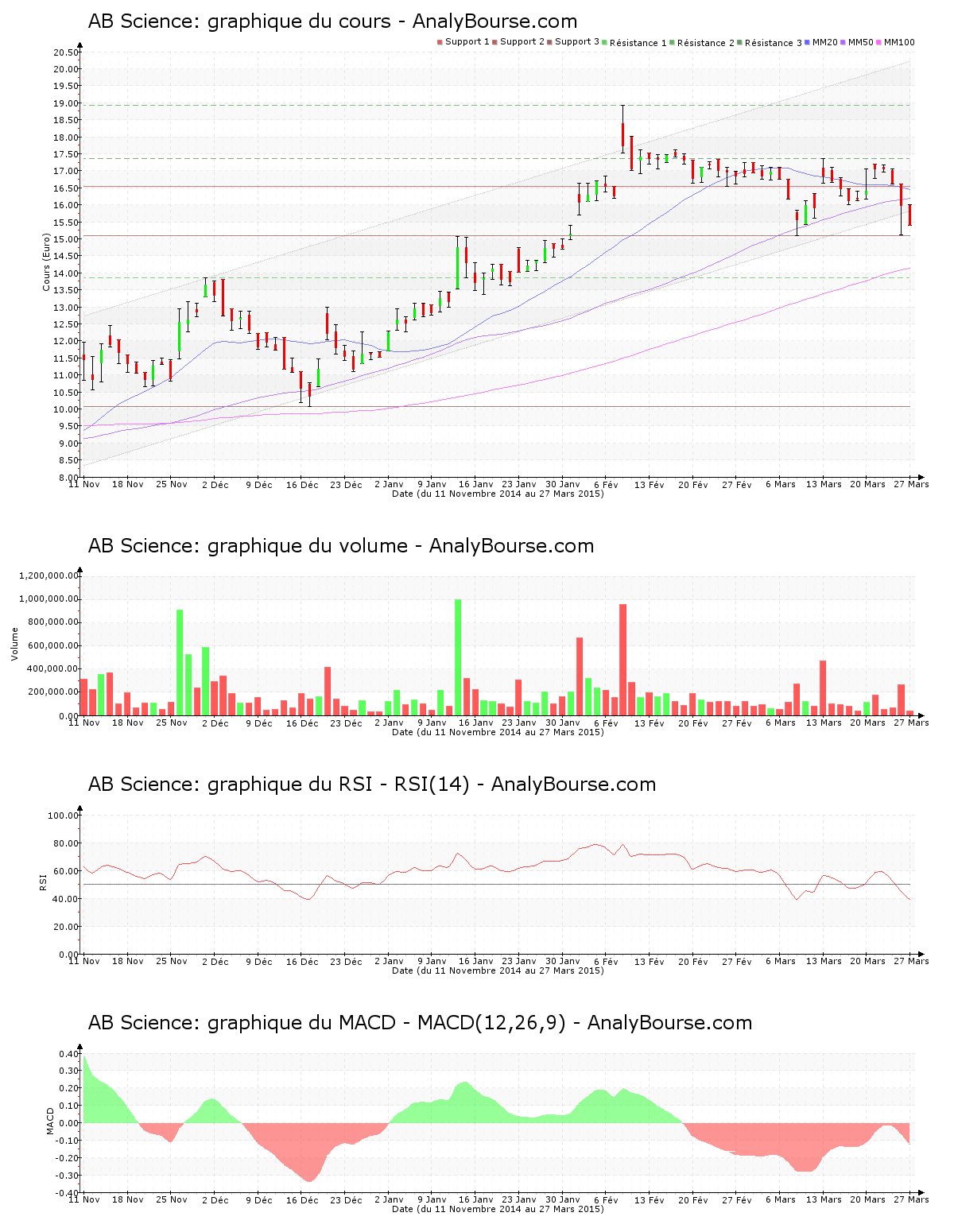Click the tallest red bar in the volume chart
The image size is (954, 1232).
tap(623, 660)
